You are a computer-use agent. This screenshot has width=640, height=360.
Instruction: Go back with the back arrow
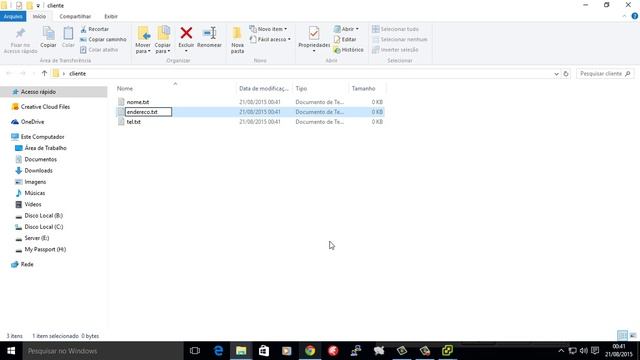(9, 73)
